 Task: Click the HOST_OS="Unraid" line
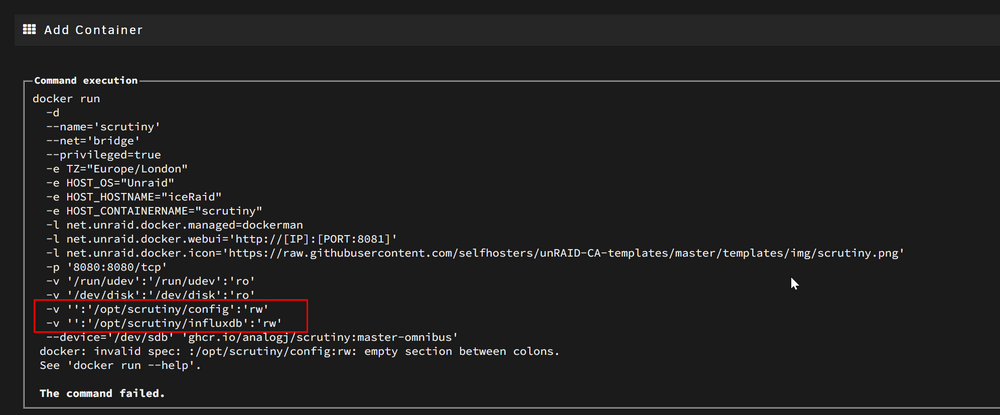pos(110,183)
